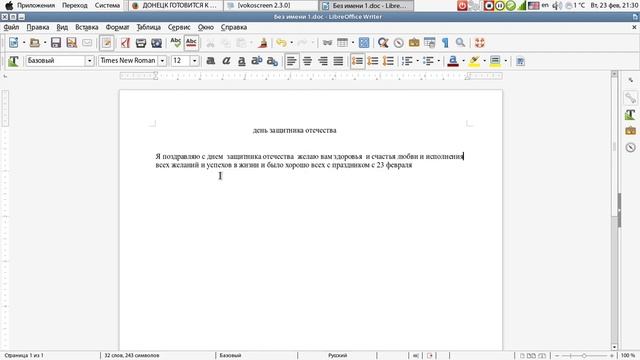
Task: Expand the Undo history dropdown arrow
Action: pyautogui.click(x=291, y=42)
